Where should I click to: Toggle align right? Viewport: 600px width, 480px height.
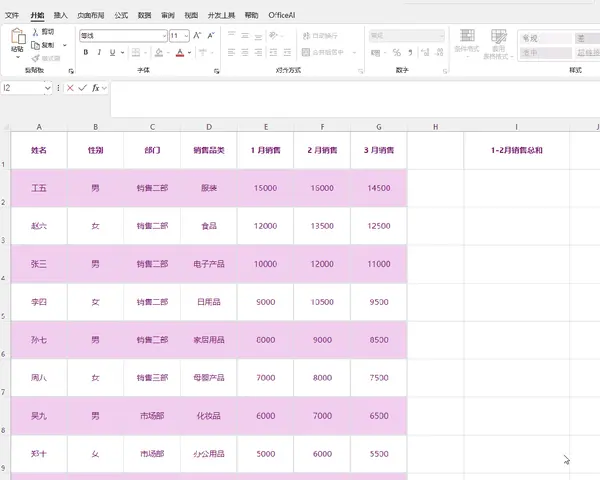[x=259, y=52]
